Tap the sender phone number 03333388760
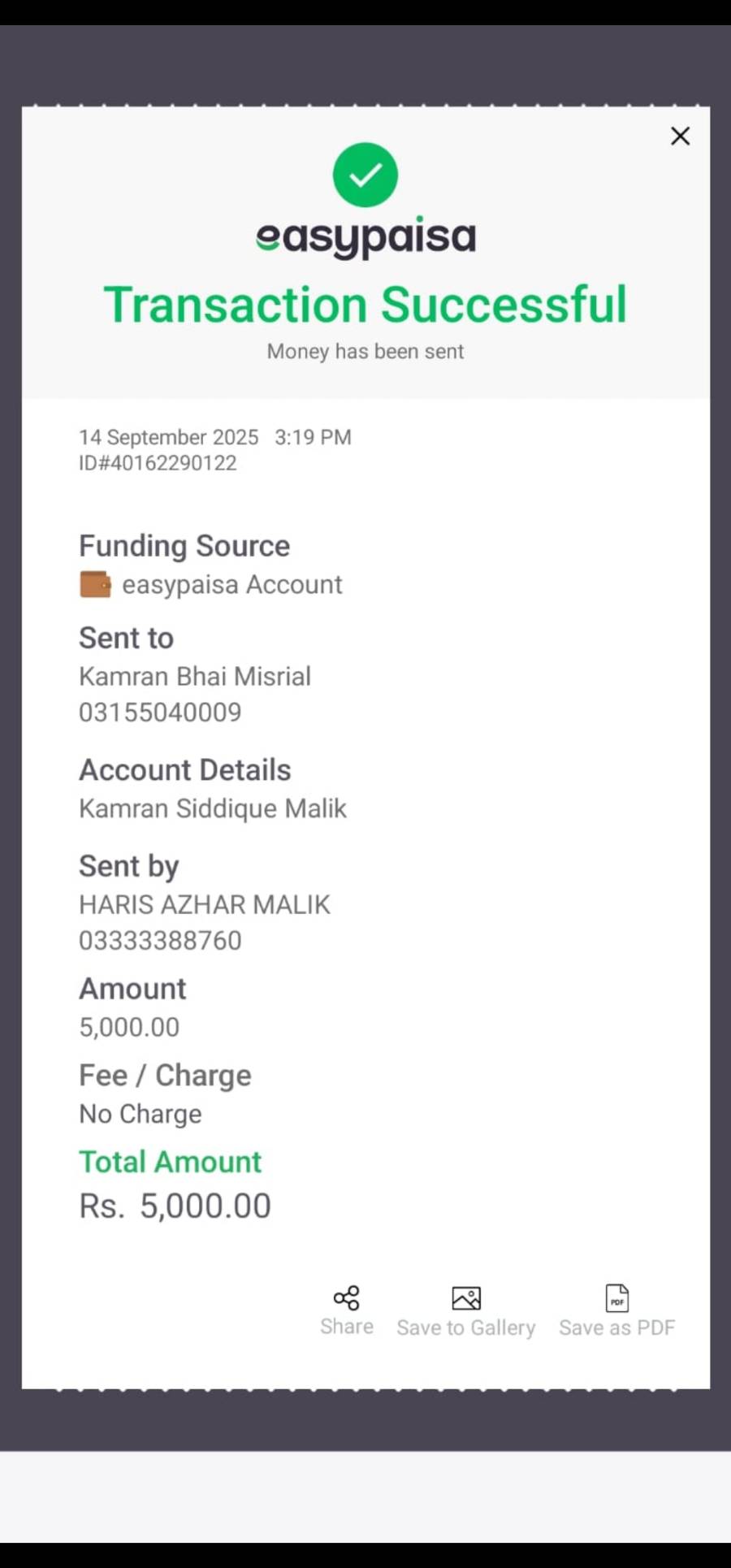Screen dimensions: 731x1568 point(160,941)
